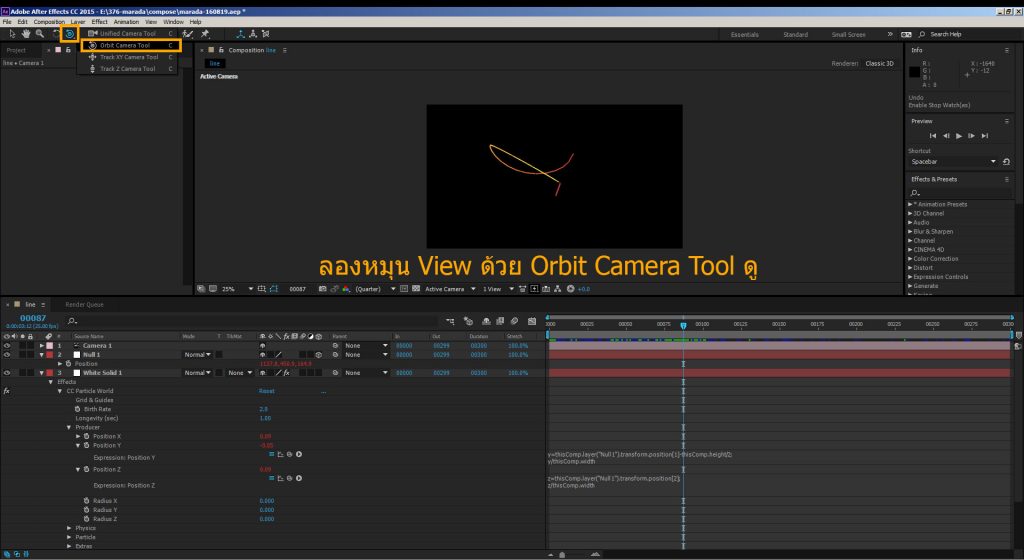Click Reset for CC Particle World effect
This screenshot has height=560, width=1024.
pyautogui.click(x=267, y=391)
